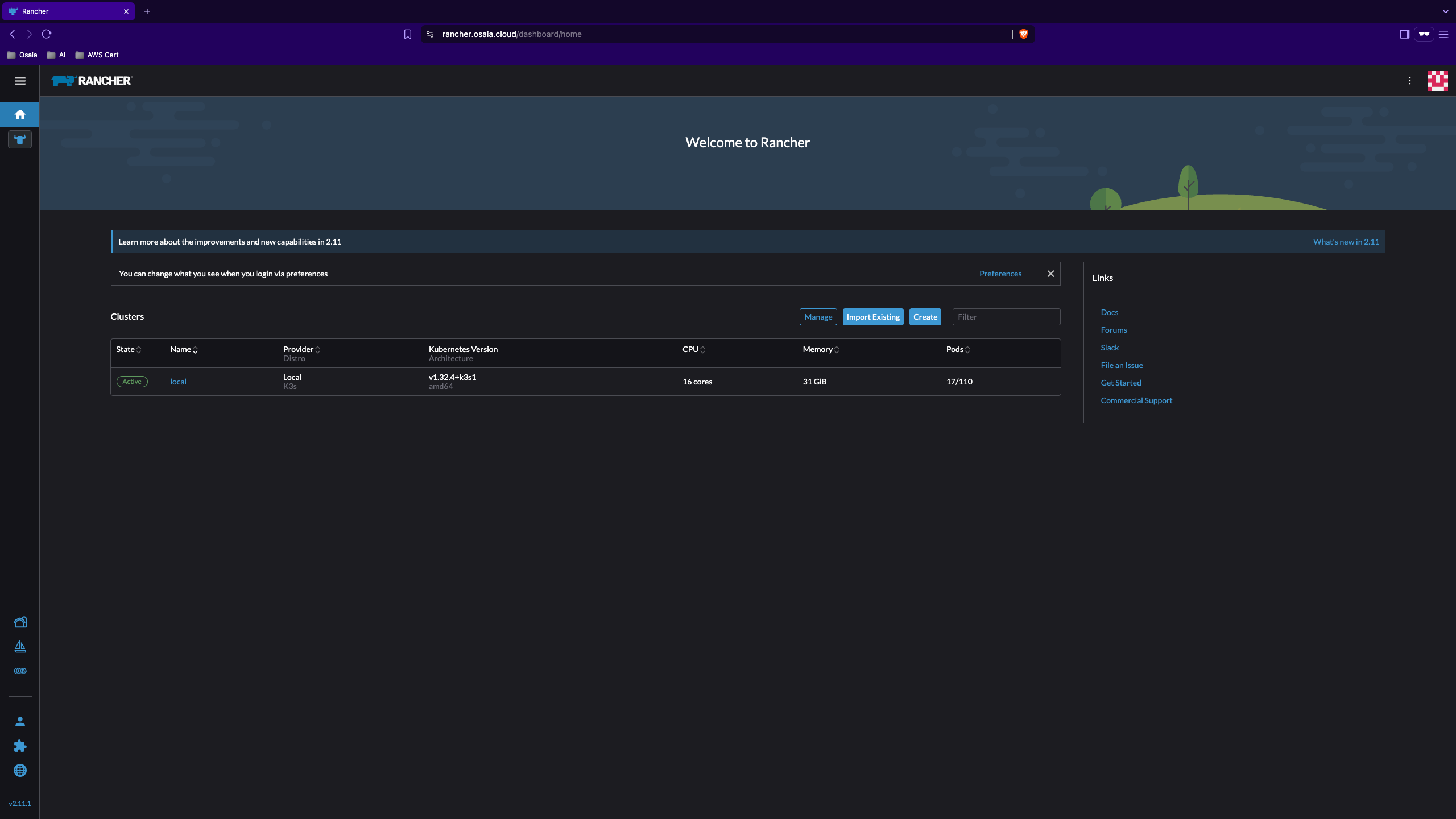Open the user avatar menu
This screenshot has width=1456, height=819.
pos(1437,81)
